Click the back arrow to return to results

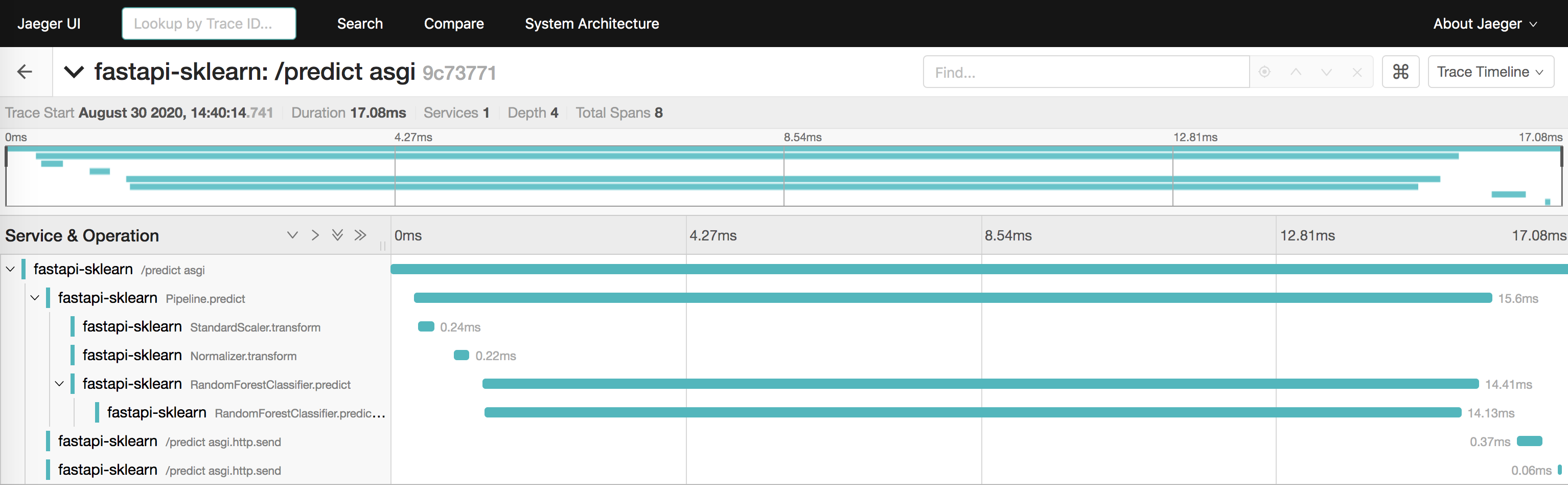(25, 71)
